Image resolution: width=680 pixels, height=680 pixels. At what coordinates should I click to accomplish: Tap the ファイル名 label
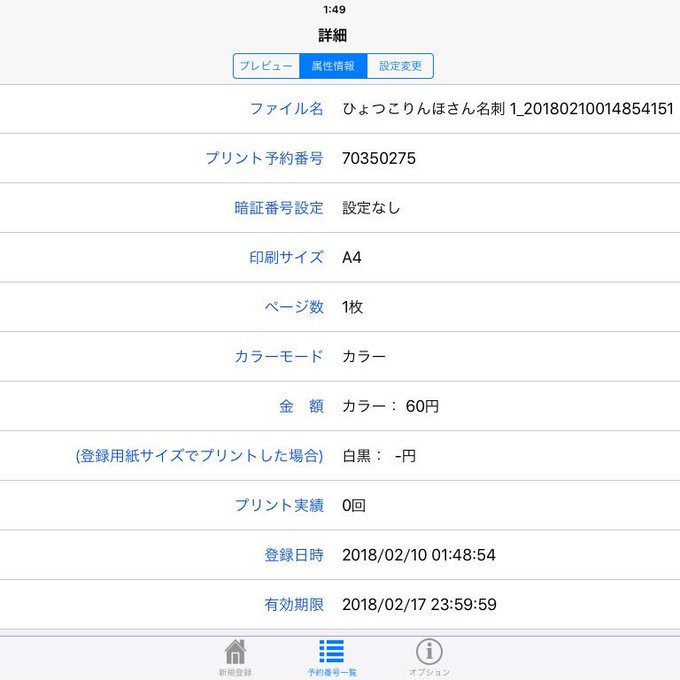[286, 109]
